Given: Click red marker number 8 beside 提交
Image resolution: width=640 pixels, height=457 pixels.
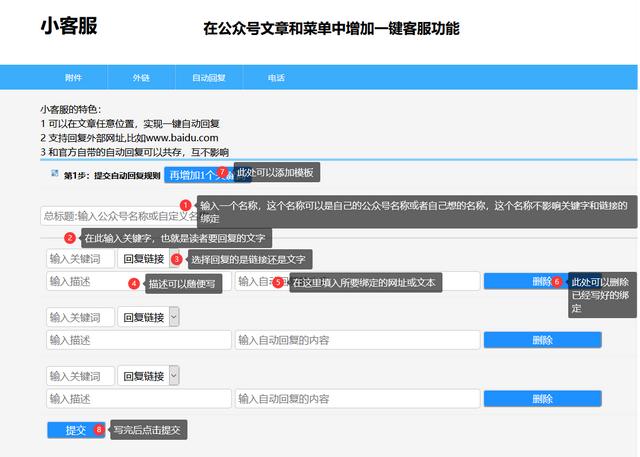Looking at the screenshot, I should click(99, 429).
